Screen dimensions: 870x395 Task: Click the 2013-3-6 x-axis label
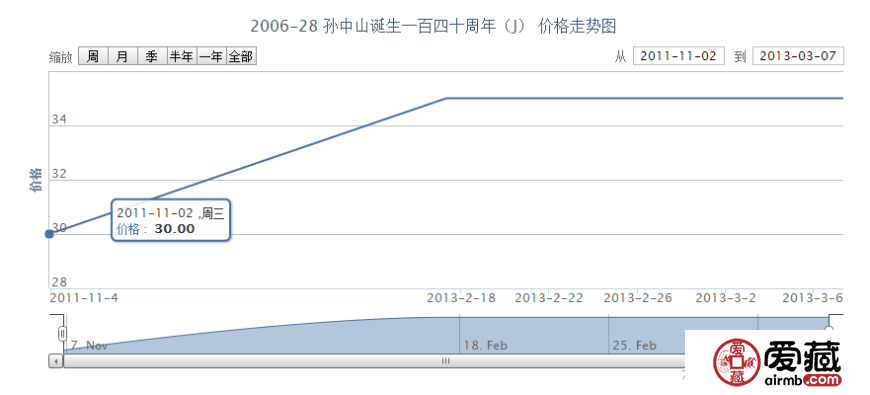(813, 298)
